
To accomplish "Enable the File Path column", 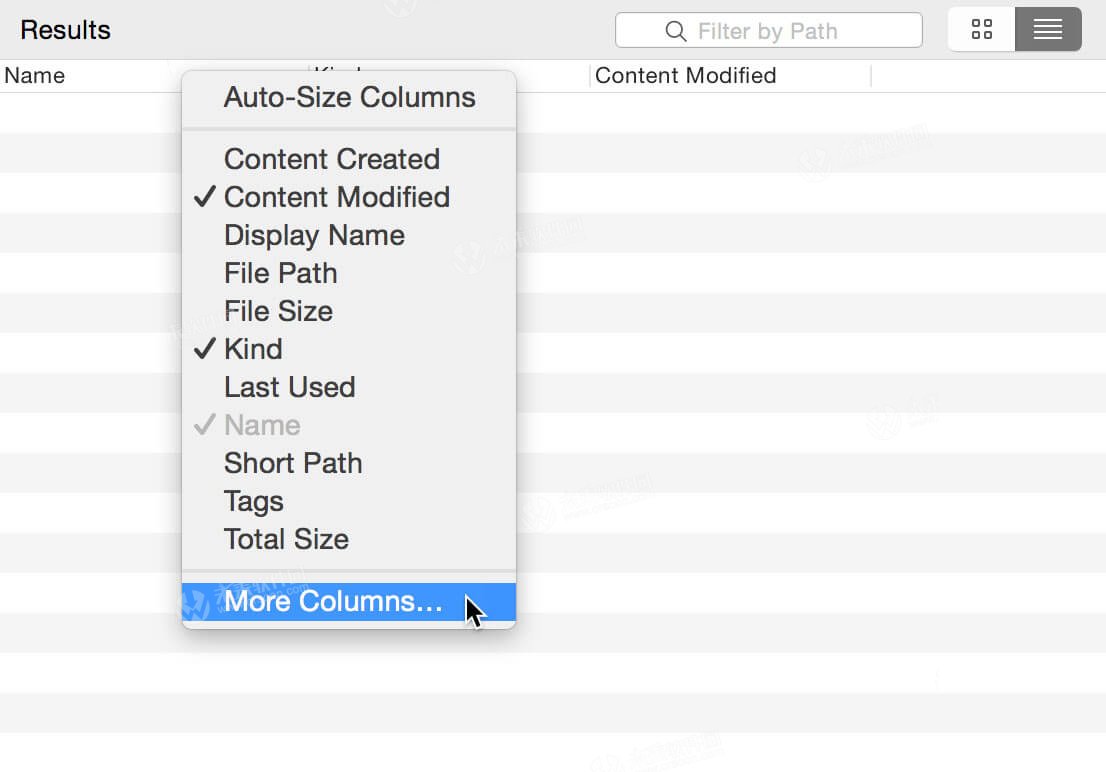I will click(280, 273).
